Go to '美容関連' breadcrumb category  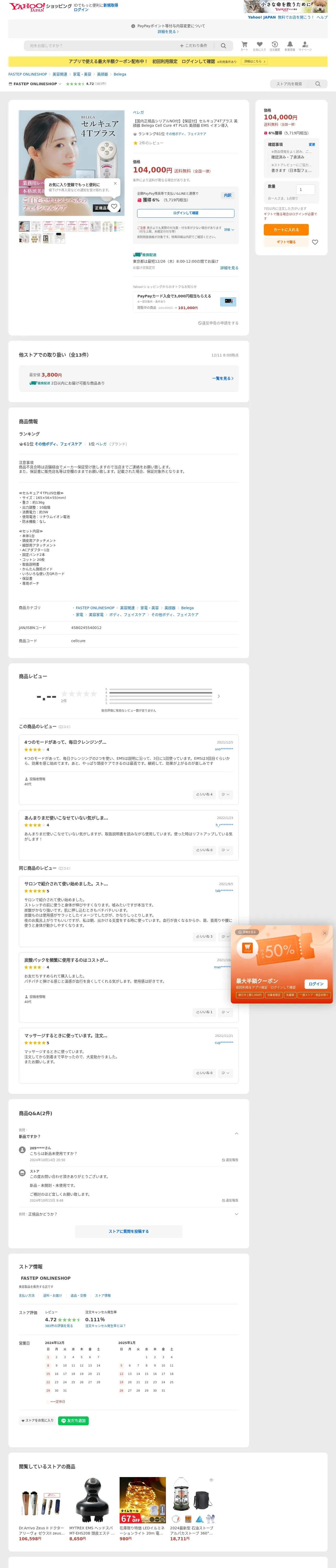click(x=60, y=74)
